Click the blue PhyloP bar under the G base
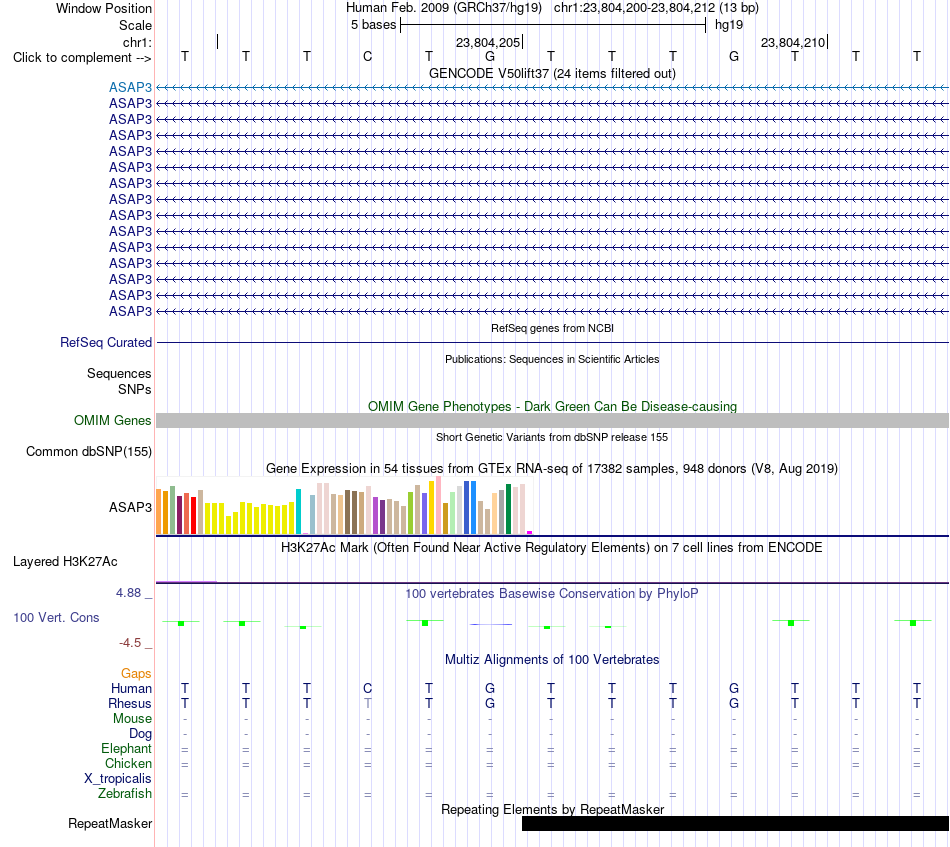Viewport: 950px width, 847px height. [x=491, y=624]
